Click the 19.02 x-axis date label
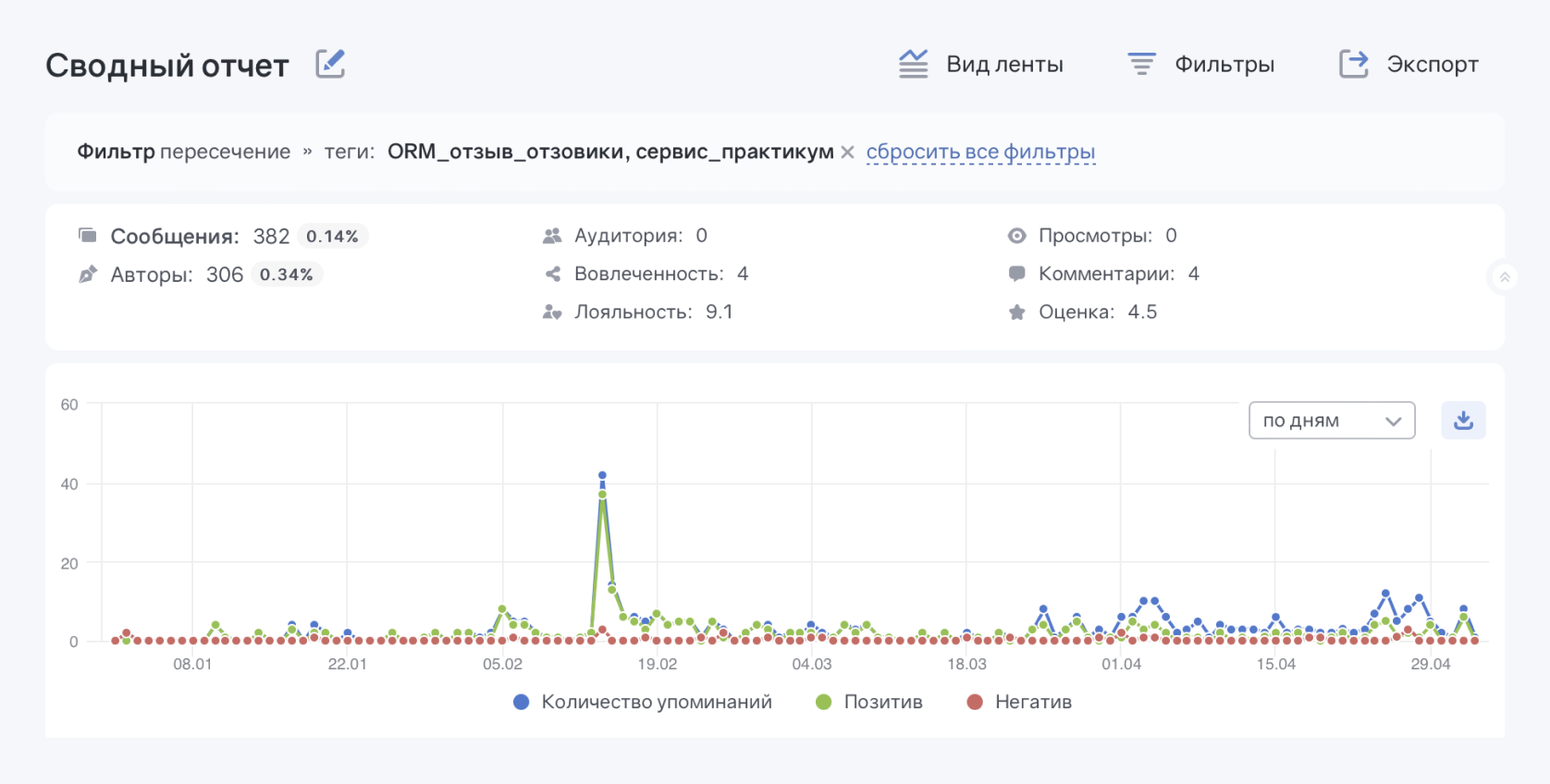 tap(658, 664)
